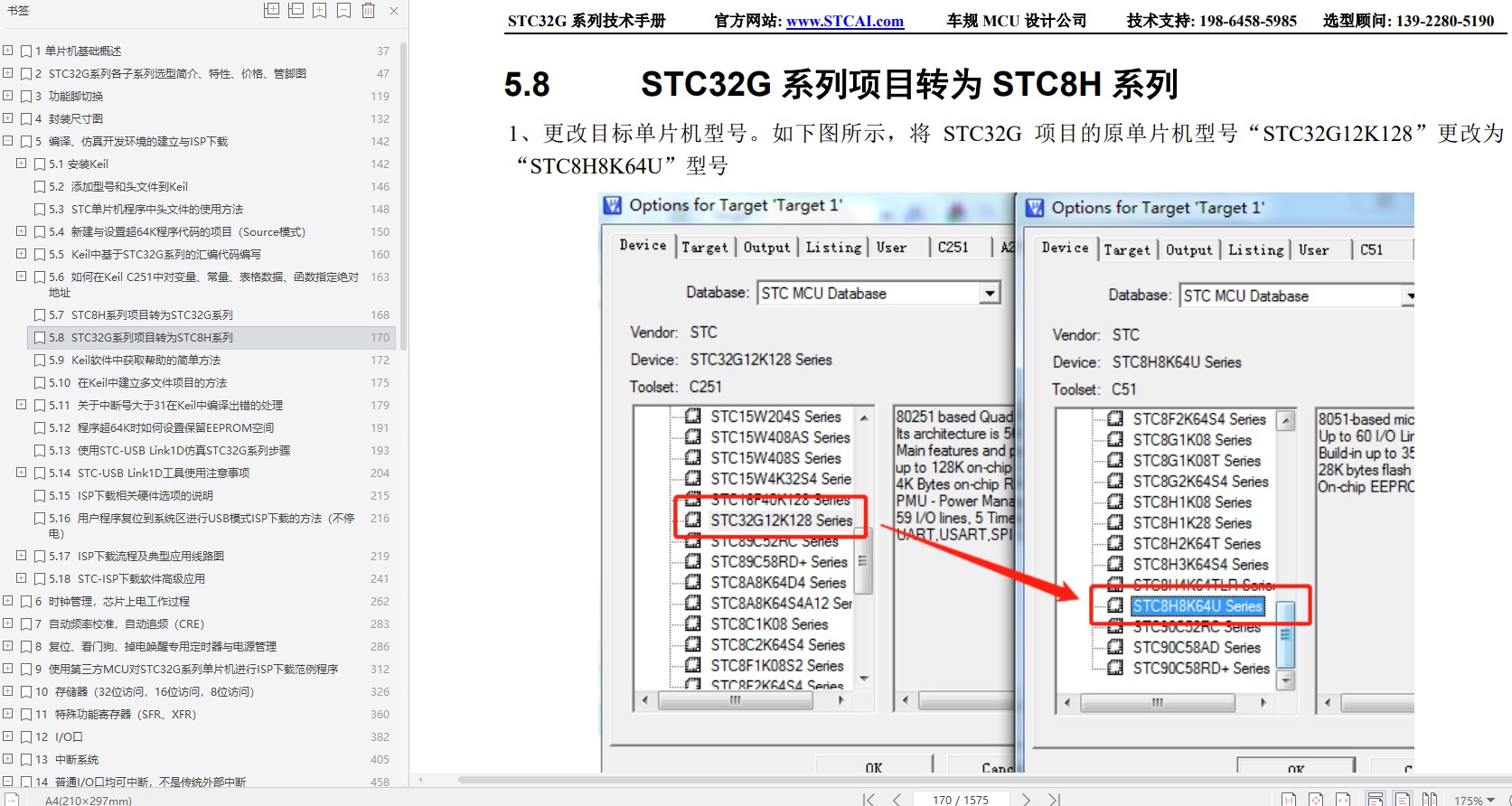This screenshot has height=806, width=1512.
Task: Tick checkbox for 1 单片机基础概述 bookmark
Action: (26, 52)
